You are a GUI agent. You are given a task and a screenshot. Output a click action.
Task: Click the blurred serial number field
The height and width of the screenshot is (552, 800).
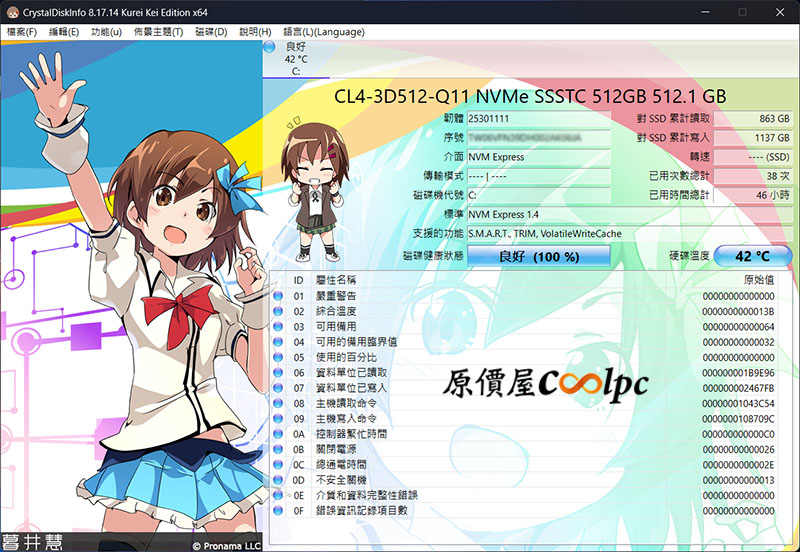pos(539,138)
